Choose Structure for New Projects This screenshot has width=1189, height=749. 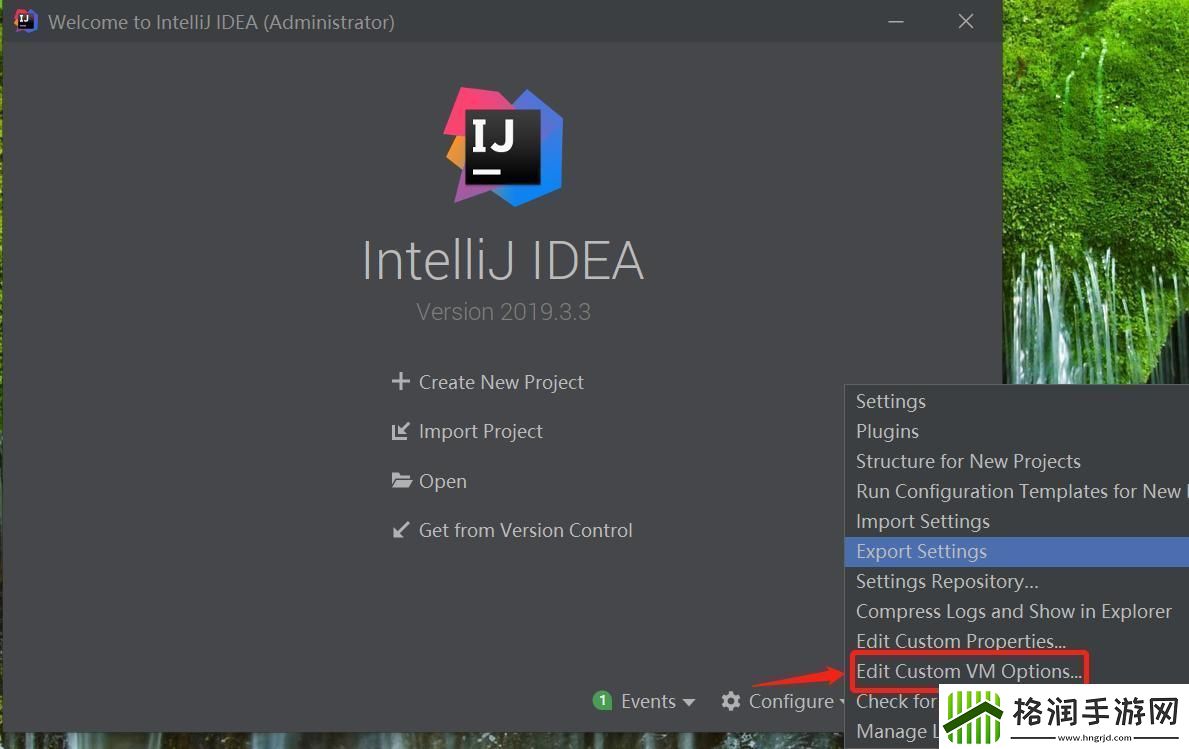[x=967, y=461]
